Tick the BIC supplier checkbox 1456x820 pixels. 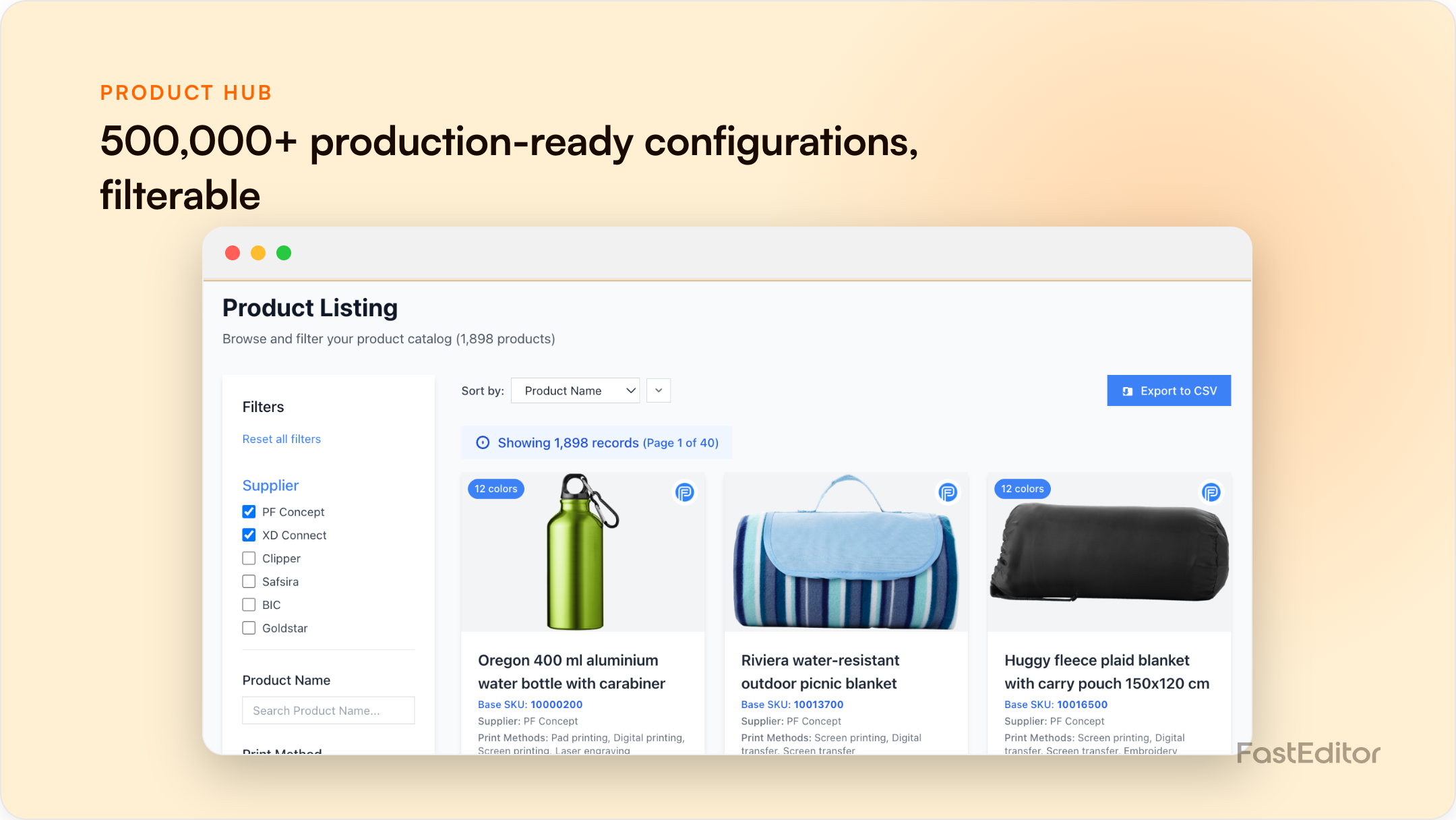[x=249, y=605]
